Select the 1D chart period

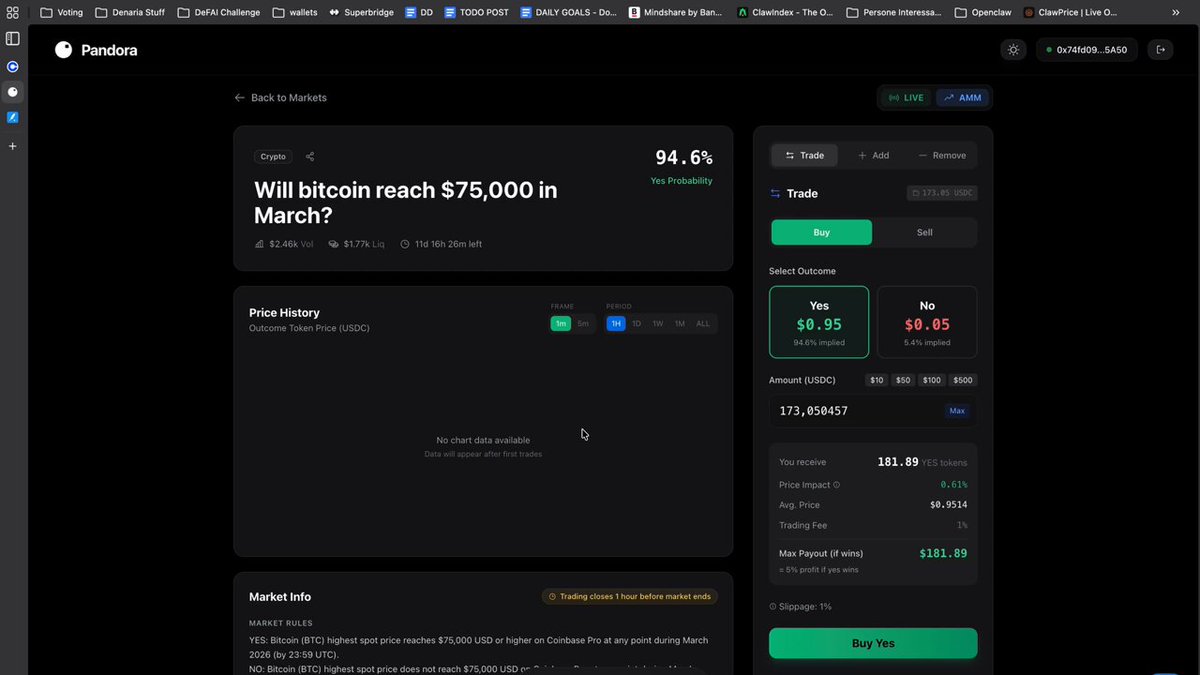click(637, 323)
